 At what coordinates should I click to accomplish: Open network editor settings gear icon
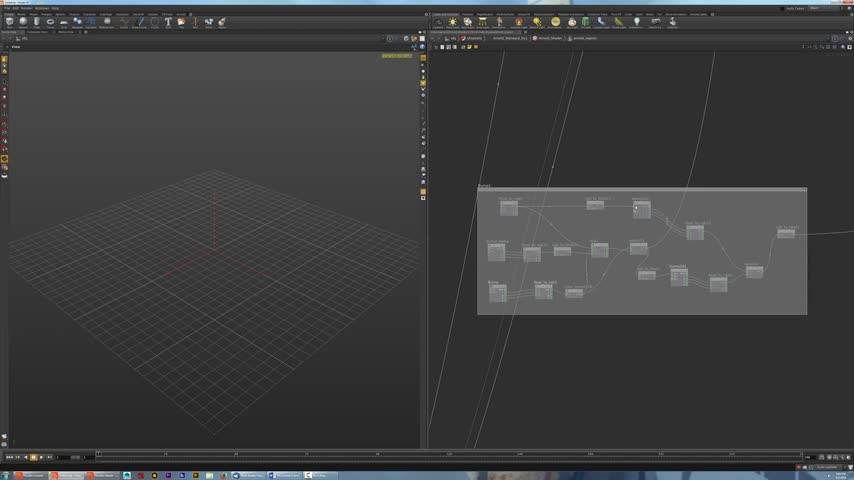[850, 39]
